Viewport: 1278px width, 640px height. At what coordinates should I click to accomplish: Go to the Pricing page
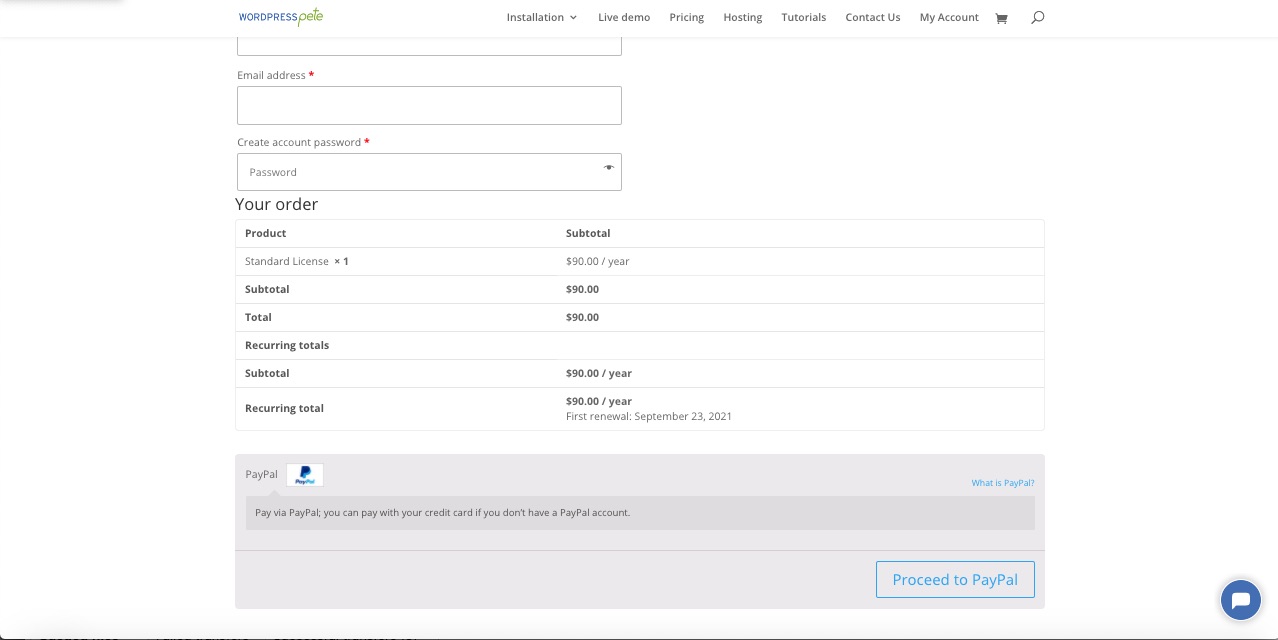pos(686,17)
